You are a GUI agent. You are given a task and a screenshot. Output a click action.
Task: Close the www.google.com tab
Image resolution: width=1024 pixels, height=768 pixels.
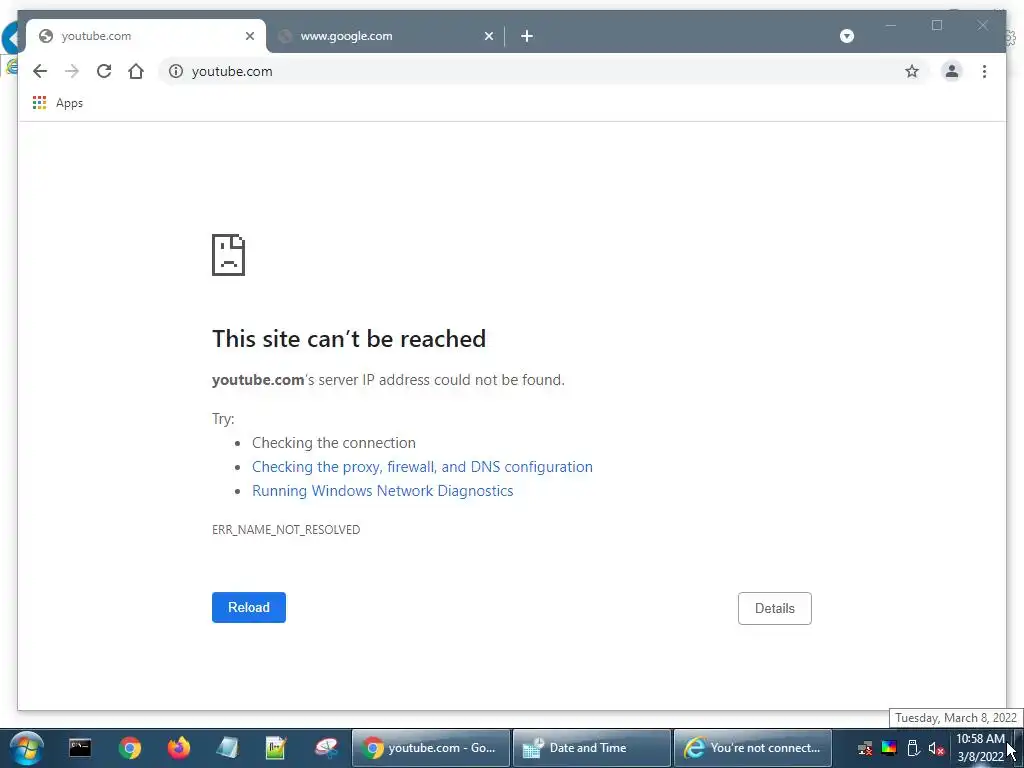coord(488,36)
